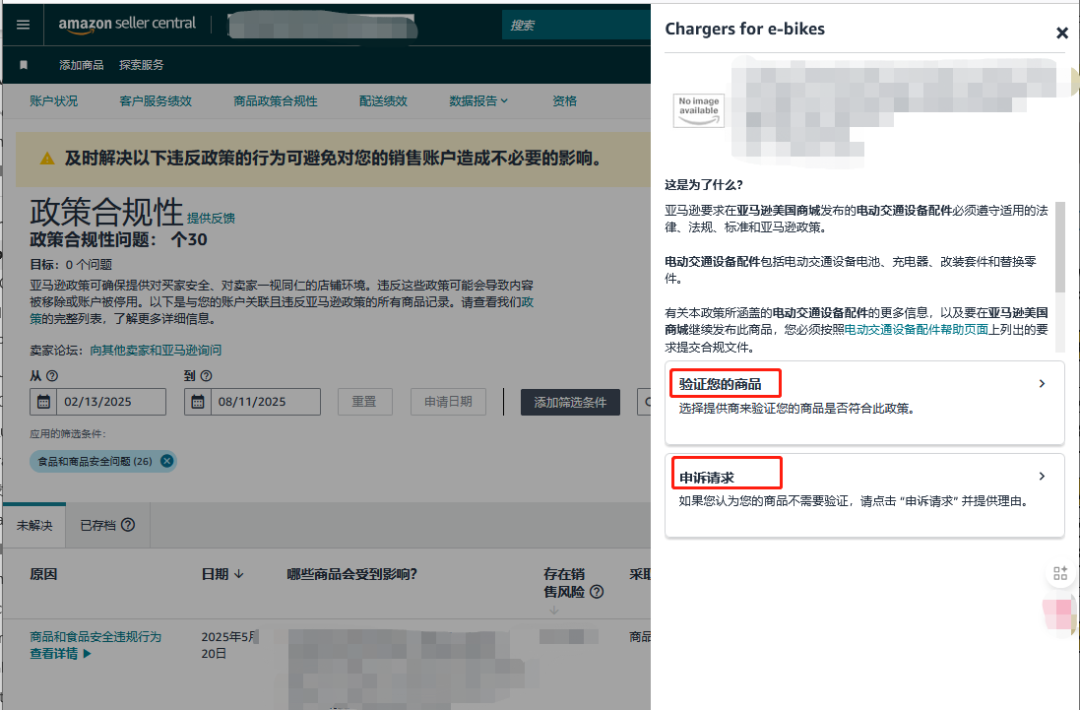Click the 重置 button

pyautogui.click(x=364, y=401)
